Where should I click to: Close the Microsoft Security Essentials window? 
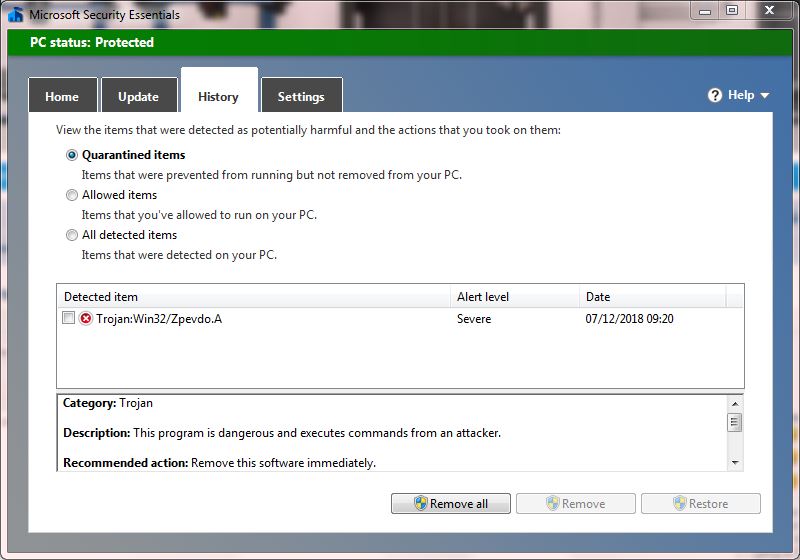click(770, 11)
